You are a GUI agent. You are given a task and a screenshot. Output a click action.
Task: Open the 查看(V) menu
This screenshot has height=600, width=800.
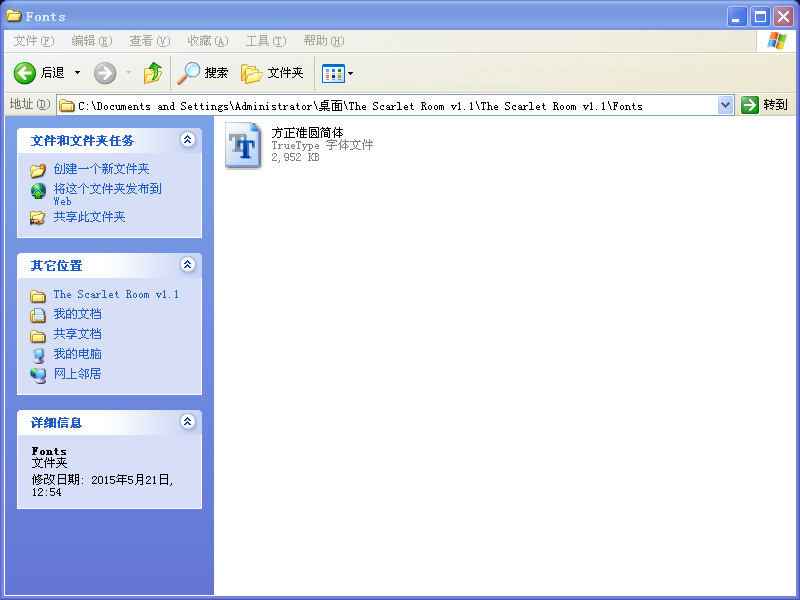click(x=149, y=41)
